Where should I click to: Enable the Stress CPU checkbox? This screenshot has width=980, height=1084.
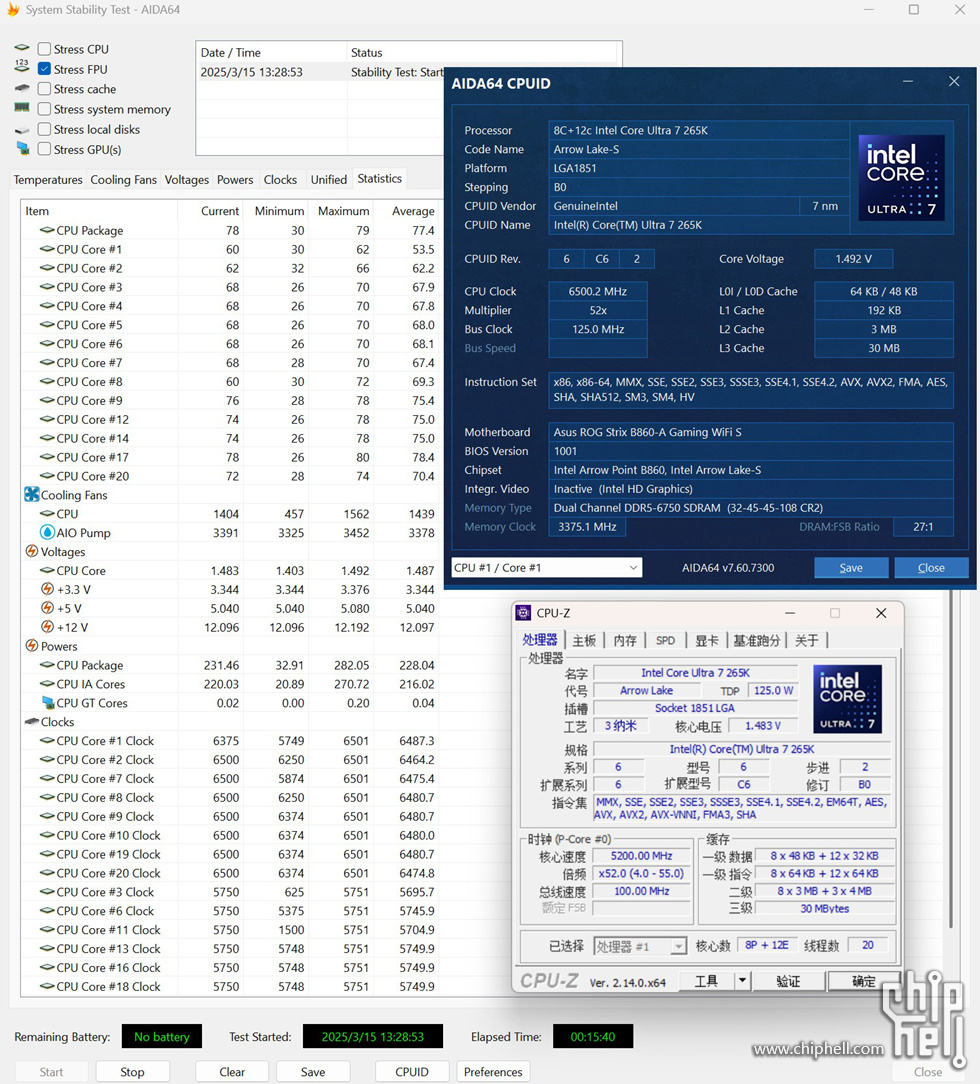pyautogui.click(x=44, y=49)
